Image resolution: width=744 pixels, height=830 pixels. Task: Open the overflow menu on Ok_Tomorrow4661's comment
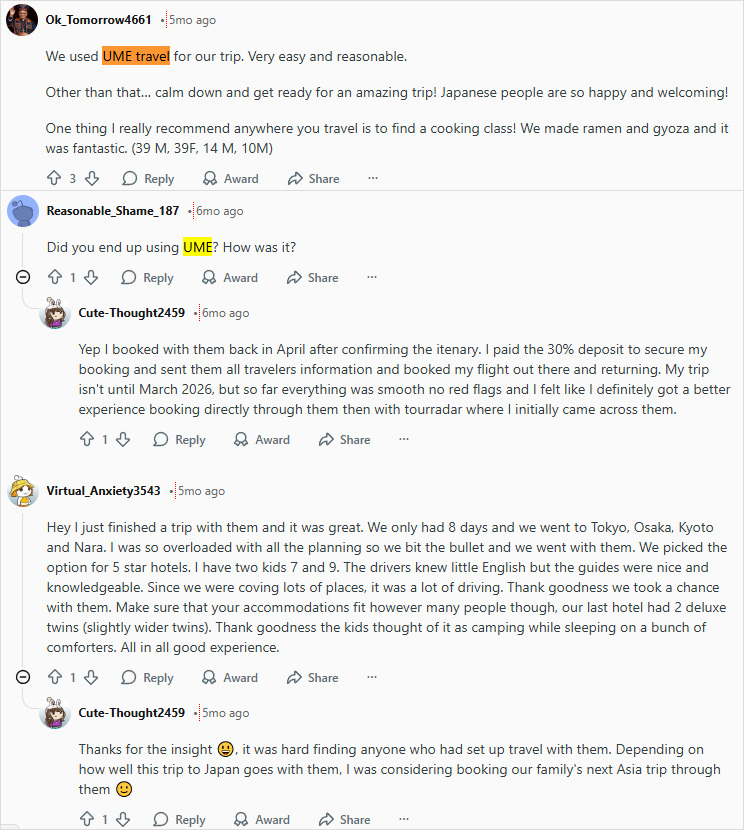[x=372, y=178]
